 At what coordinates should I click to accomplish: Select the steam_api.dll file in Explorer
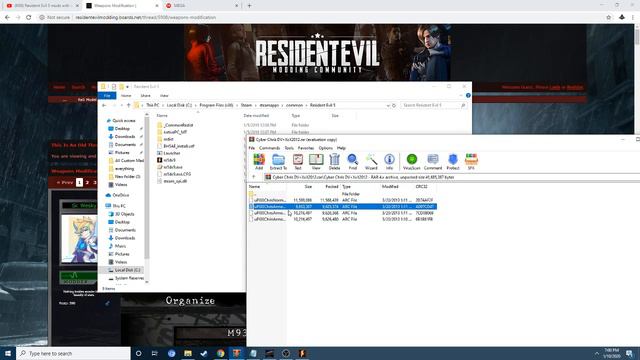(175, 181)
